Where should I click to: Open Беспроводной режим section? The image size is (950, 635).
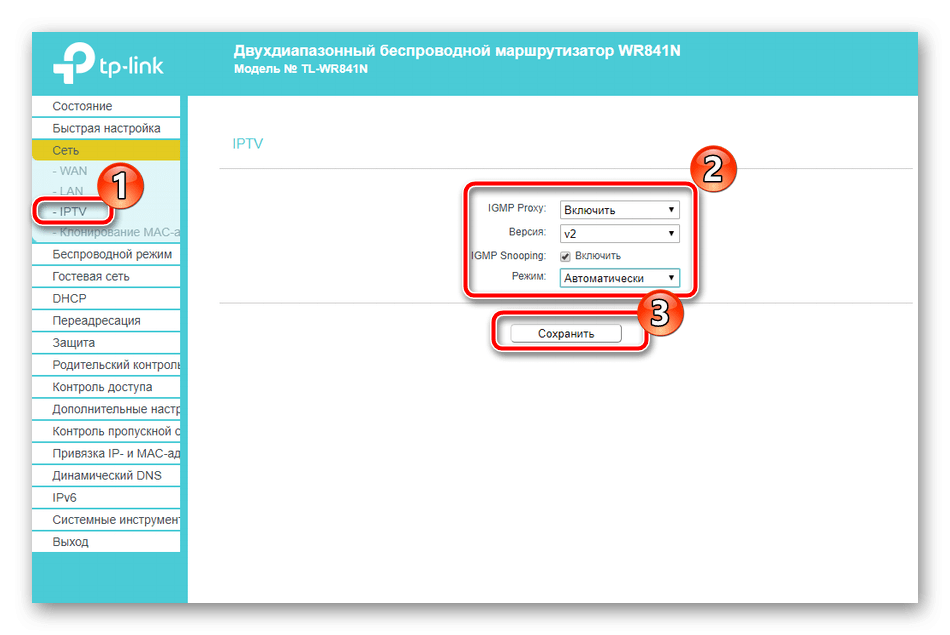(x=111, y=254)
